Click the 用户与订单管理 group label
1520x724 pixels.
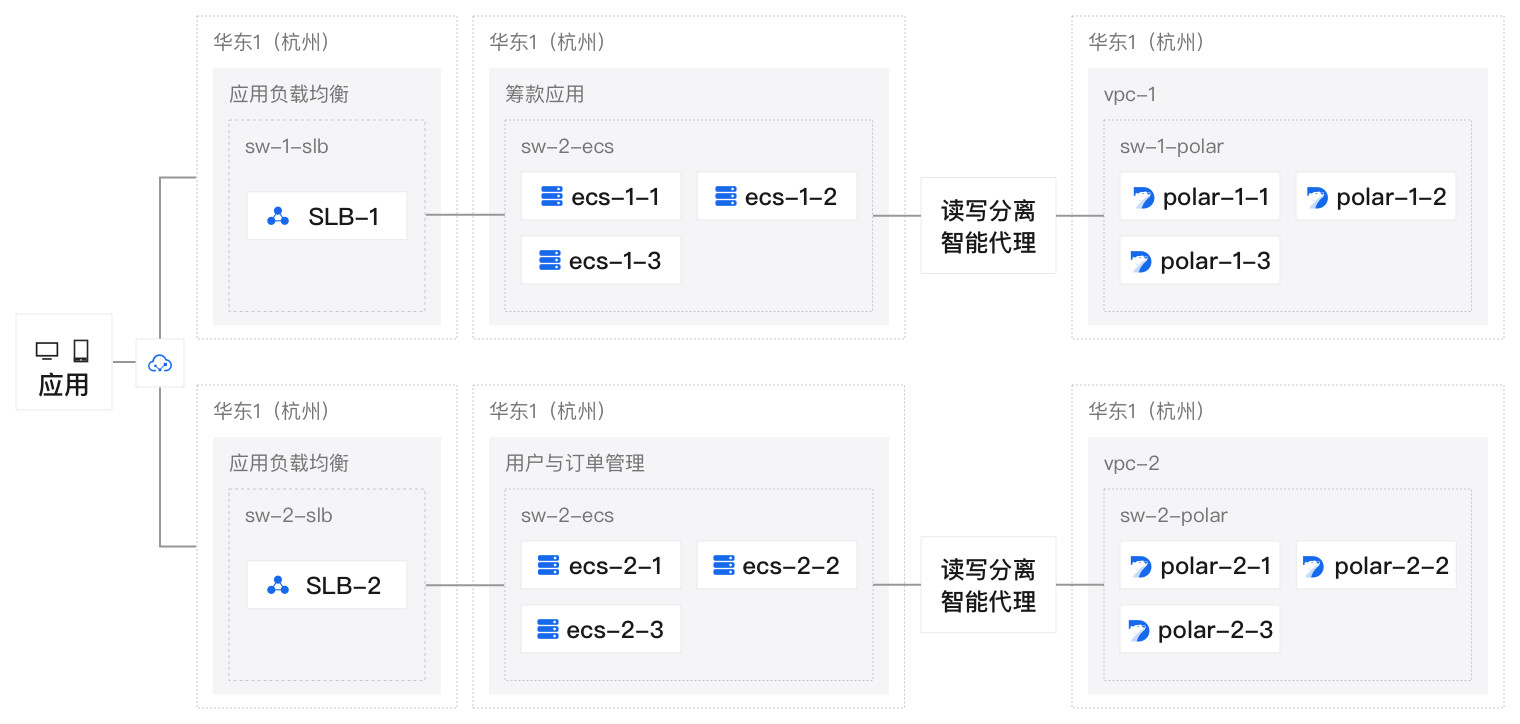574,463
